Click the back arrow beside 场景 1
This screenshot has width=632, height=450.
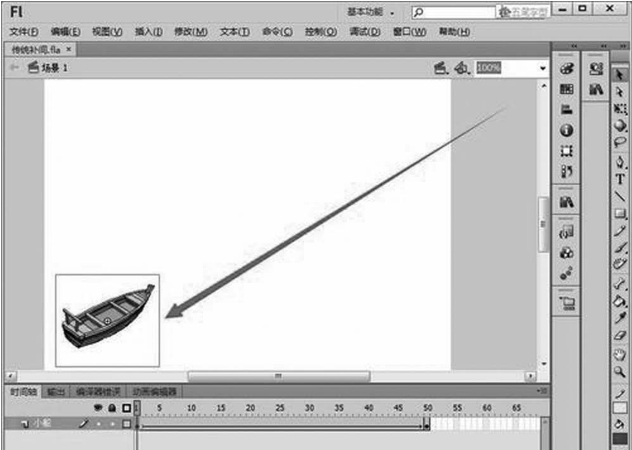click(x=15, y=67)
